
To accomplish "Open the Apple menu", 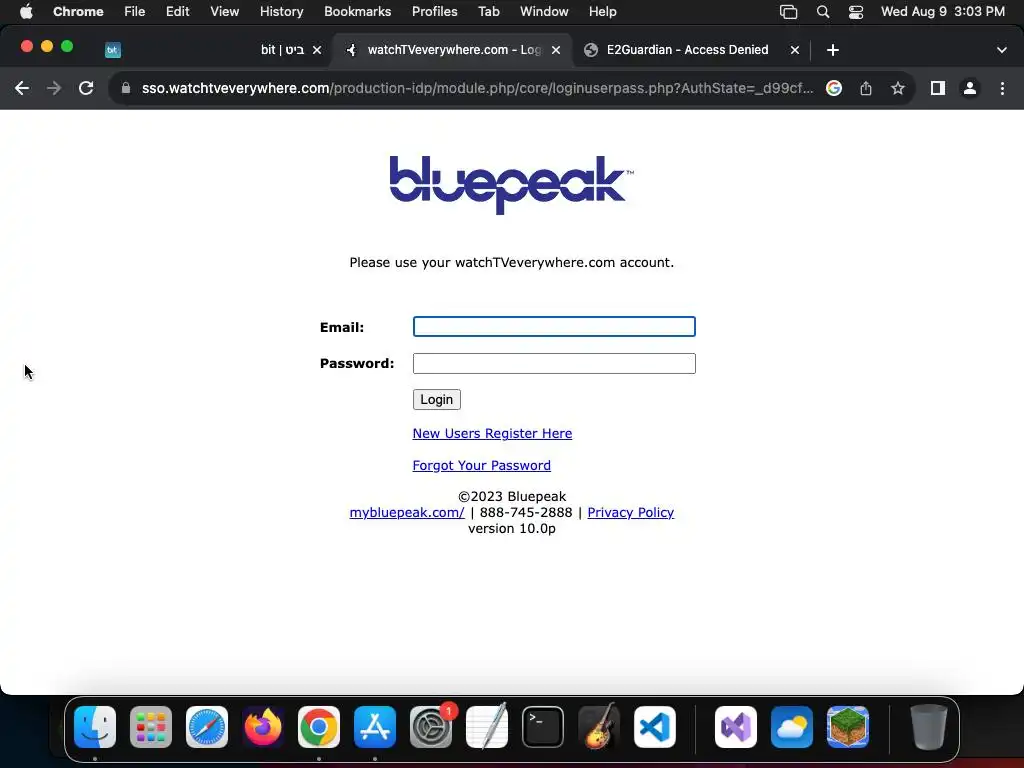I will coord(26,12).
